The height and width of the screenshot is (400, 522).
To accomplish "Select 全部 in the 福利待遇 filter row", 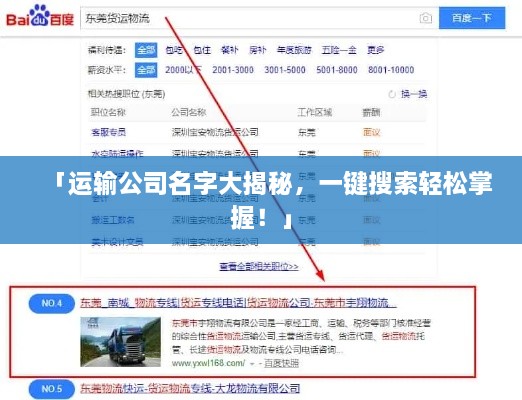I will click(x=146, y=50).
